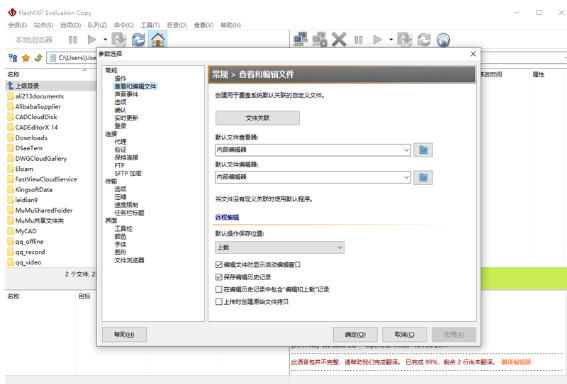
Task: Click the 帮助(H) button in the dialog
Action: point(124,335)
